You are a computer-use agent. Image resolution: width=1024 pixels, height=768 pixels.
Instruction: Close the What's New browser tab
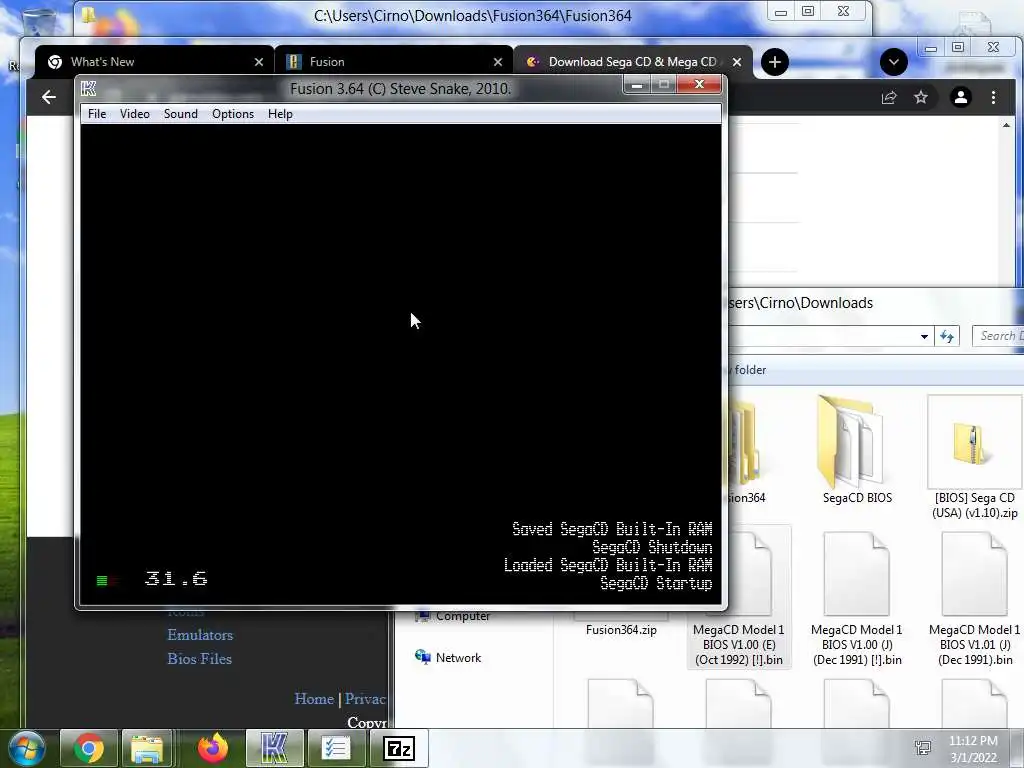coord(259,62)
